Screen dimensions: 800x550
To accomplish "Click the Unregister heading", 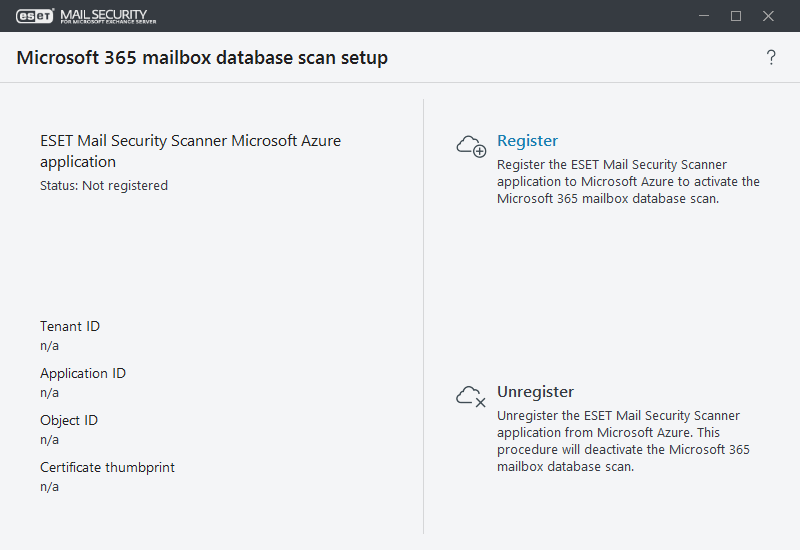I will 535,392.
